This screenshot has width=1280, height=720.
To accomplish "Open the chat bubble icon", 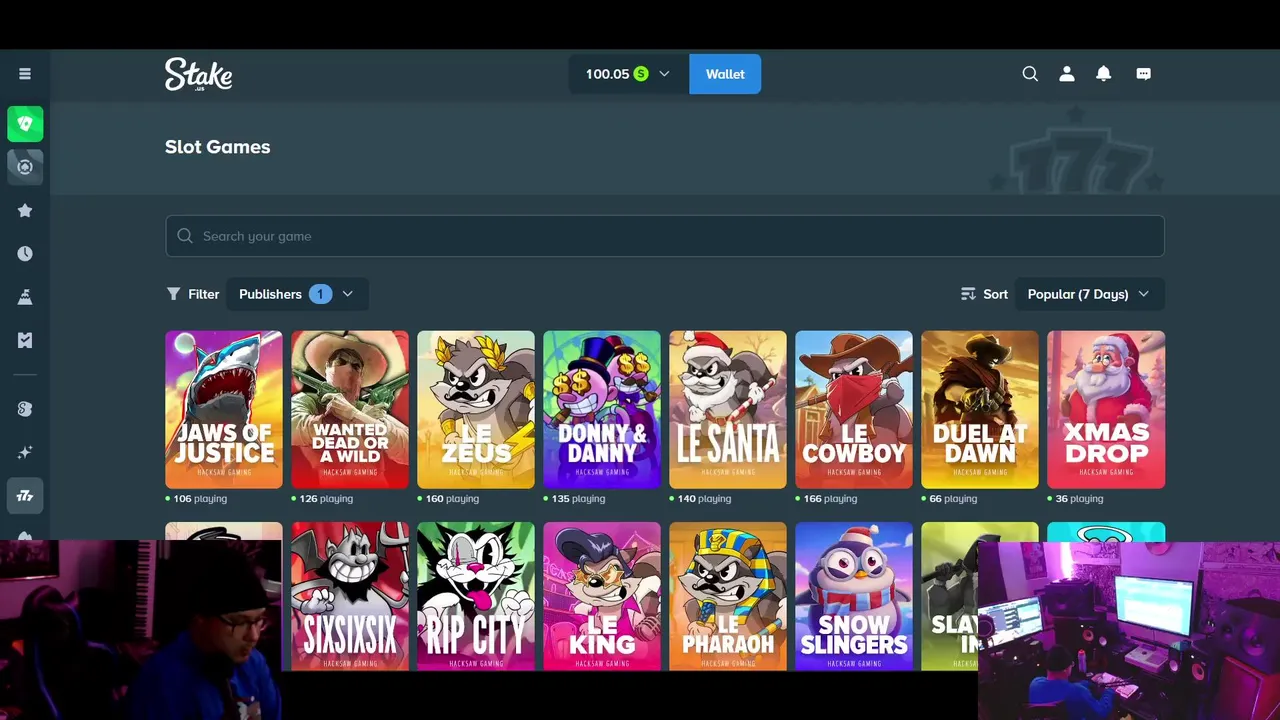I will click(1144, 74).
